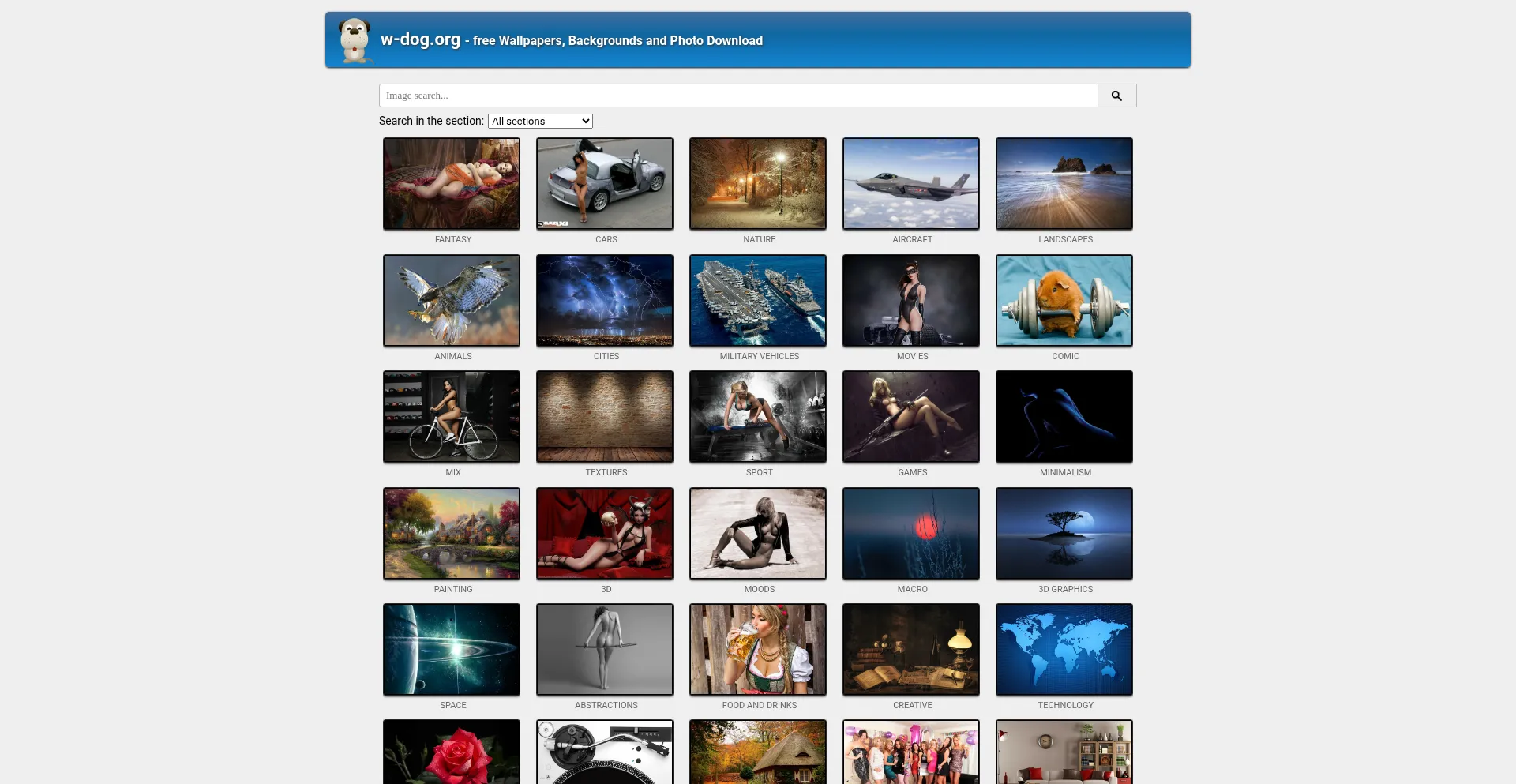Open the w-dog.org site title link

click(420, 39)
